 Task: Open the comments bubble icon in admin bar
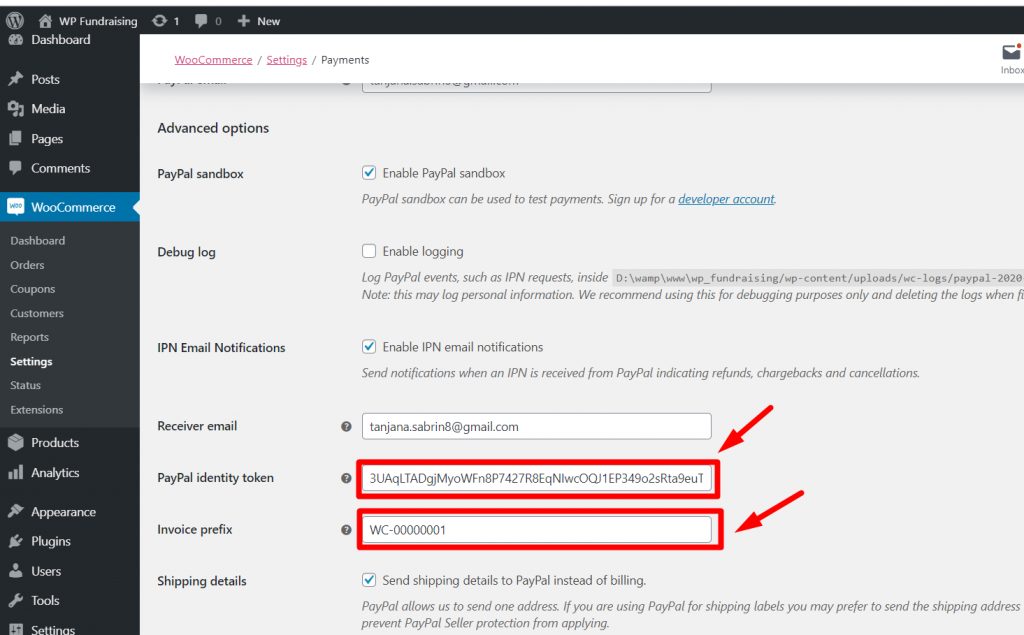click(x=201, y=21)
